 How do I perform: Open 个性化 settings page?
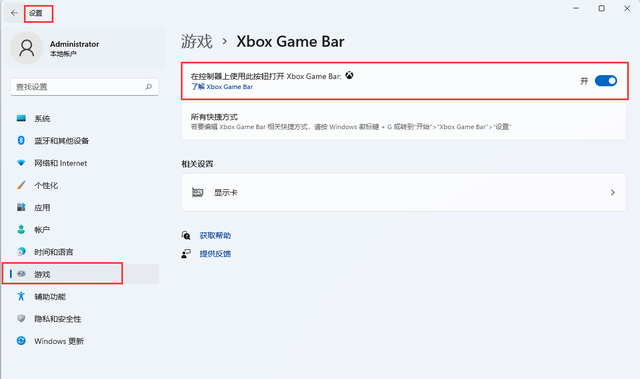(84, 185)
